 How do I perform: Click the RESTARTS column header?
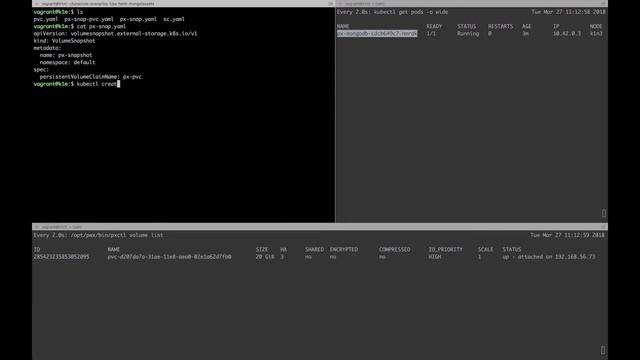pos(500,26)
